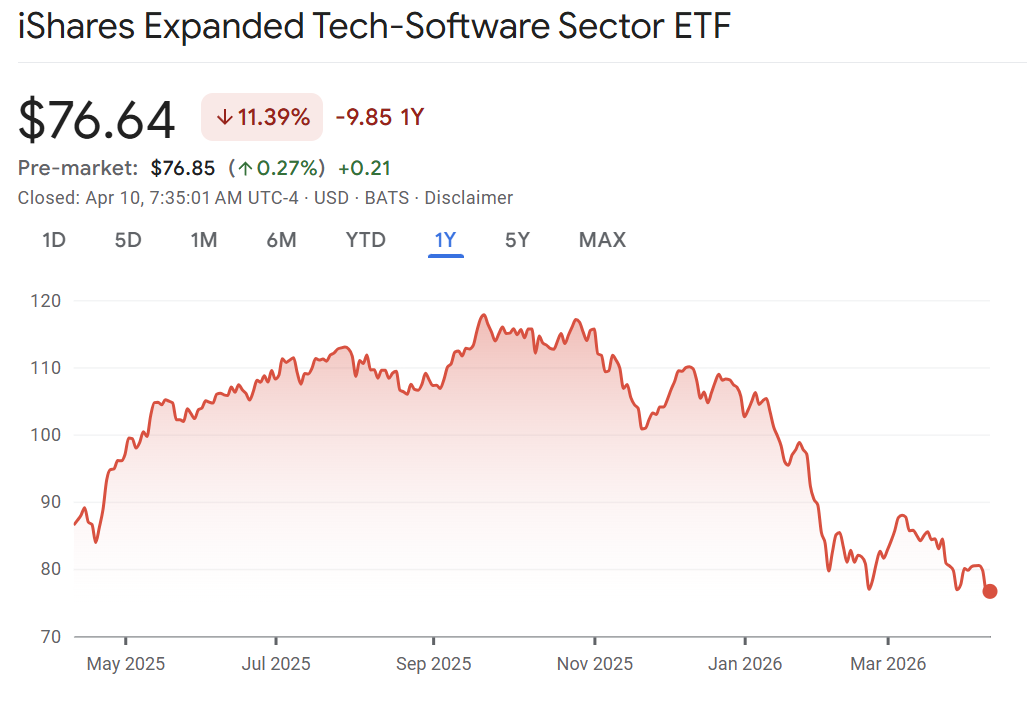
Task: Choose the 1M chart range
Action: coord(204,240)
